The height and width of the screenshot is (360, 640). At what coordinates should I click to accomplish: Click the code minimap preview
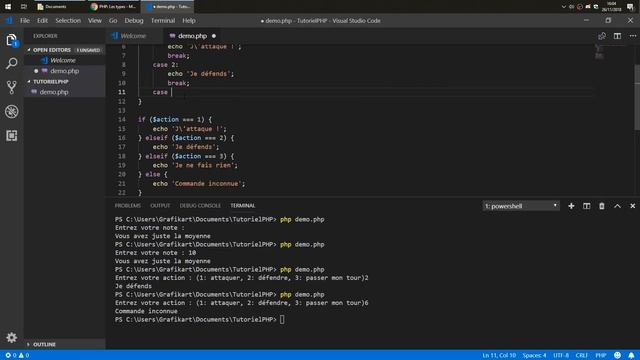pos(599,52)
